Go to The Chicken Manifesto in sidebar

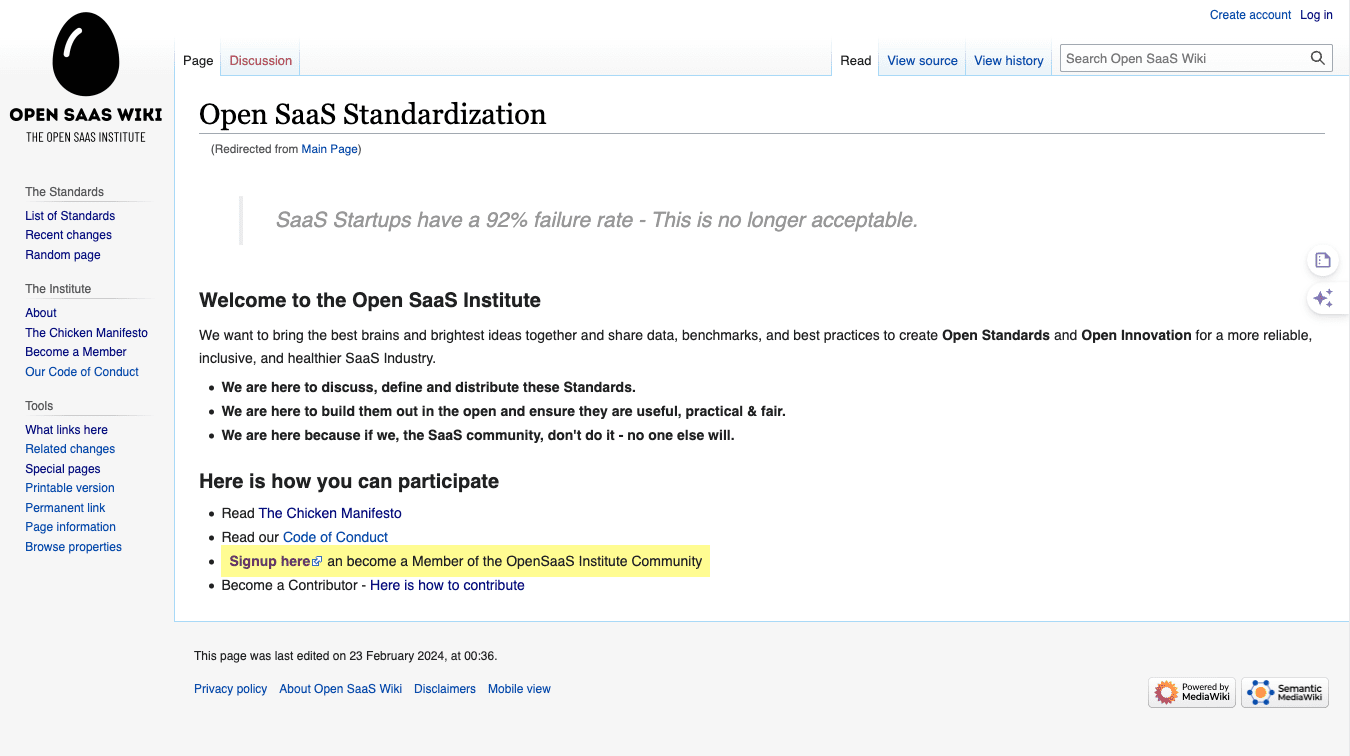[x=86, y=333]
